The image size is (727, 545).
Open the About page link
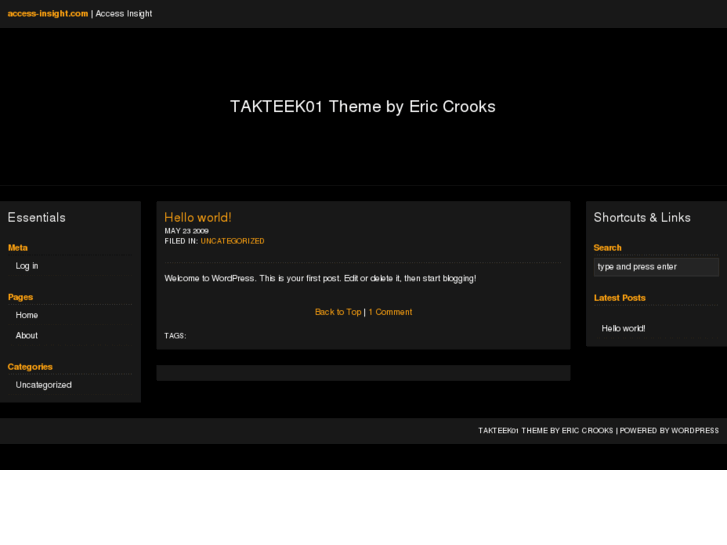27,336
